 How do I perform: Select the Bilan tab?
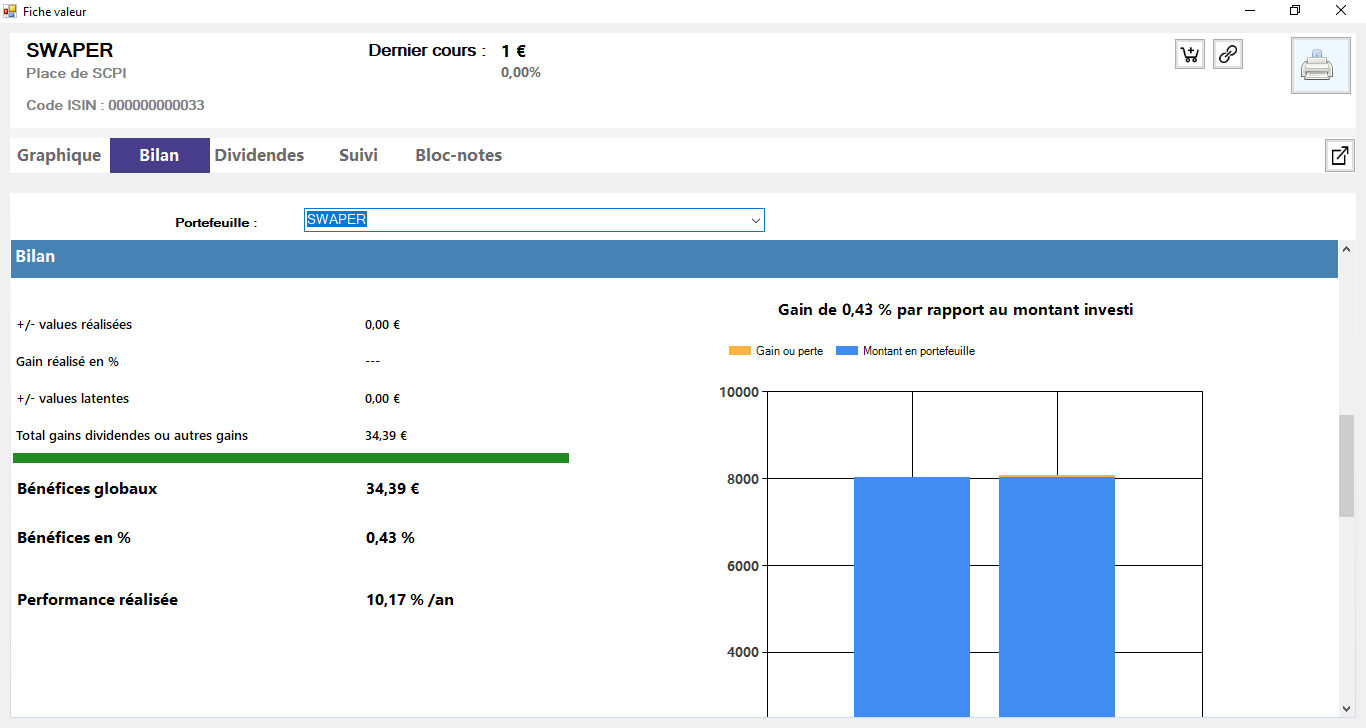(x=159, y=156)
